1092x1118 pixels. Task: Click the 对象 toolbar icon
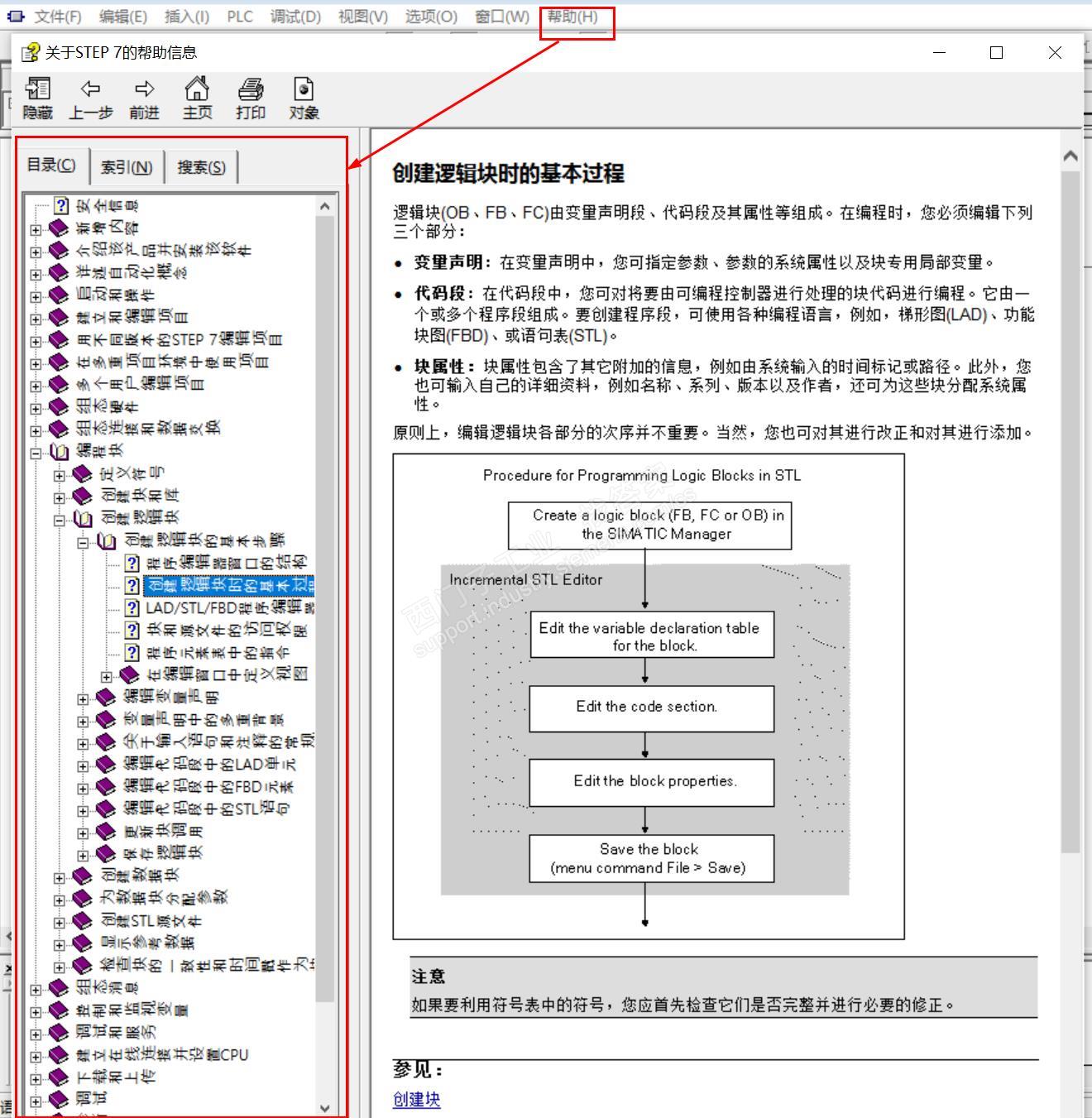(x=304, y=89)
